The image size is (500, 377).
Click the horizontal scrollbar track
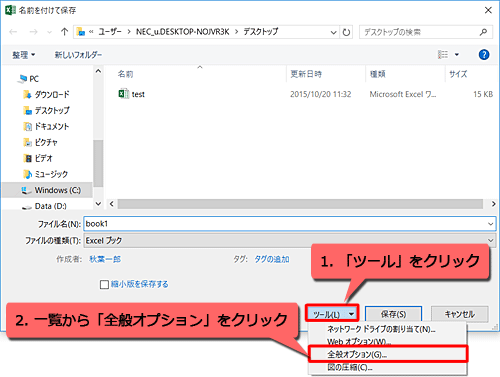click(300, 204)
